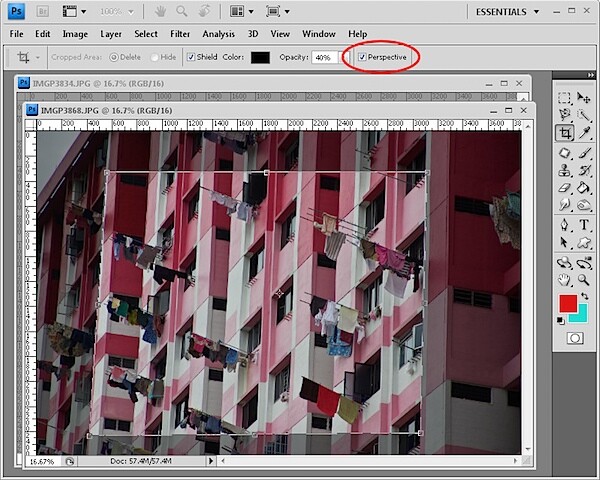
Task: Select the Type tool
Action: (584, 225)
